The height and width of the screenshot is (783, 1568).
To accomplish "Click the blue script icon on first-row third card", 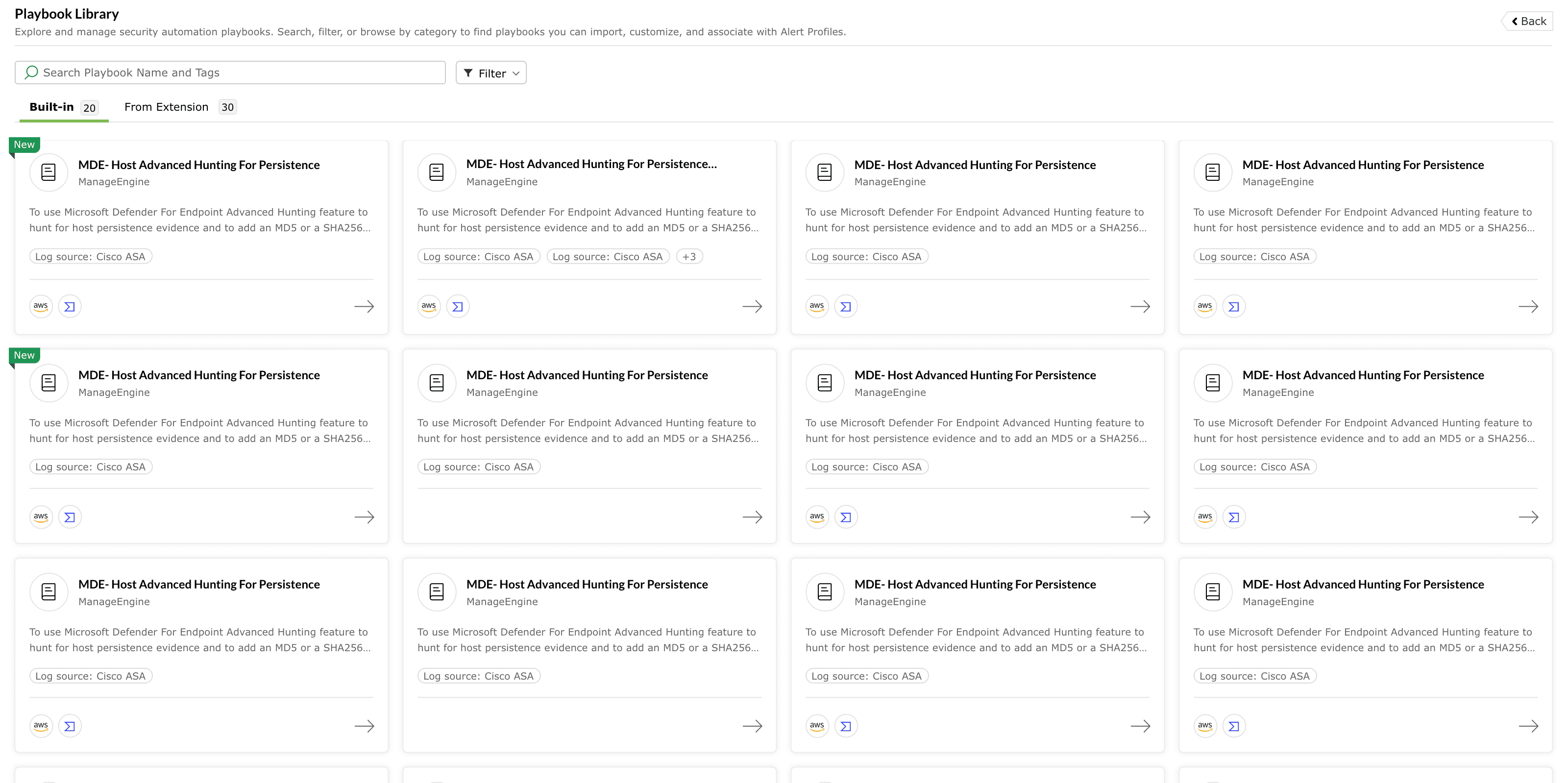I will point(846,306).
